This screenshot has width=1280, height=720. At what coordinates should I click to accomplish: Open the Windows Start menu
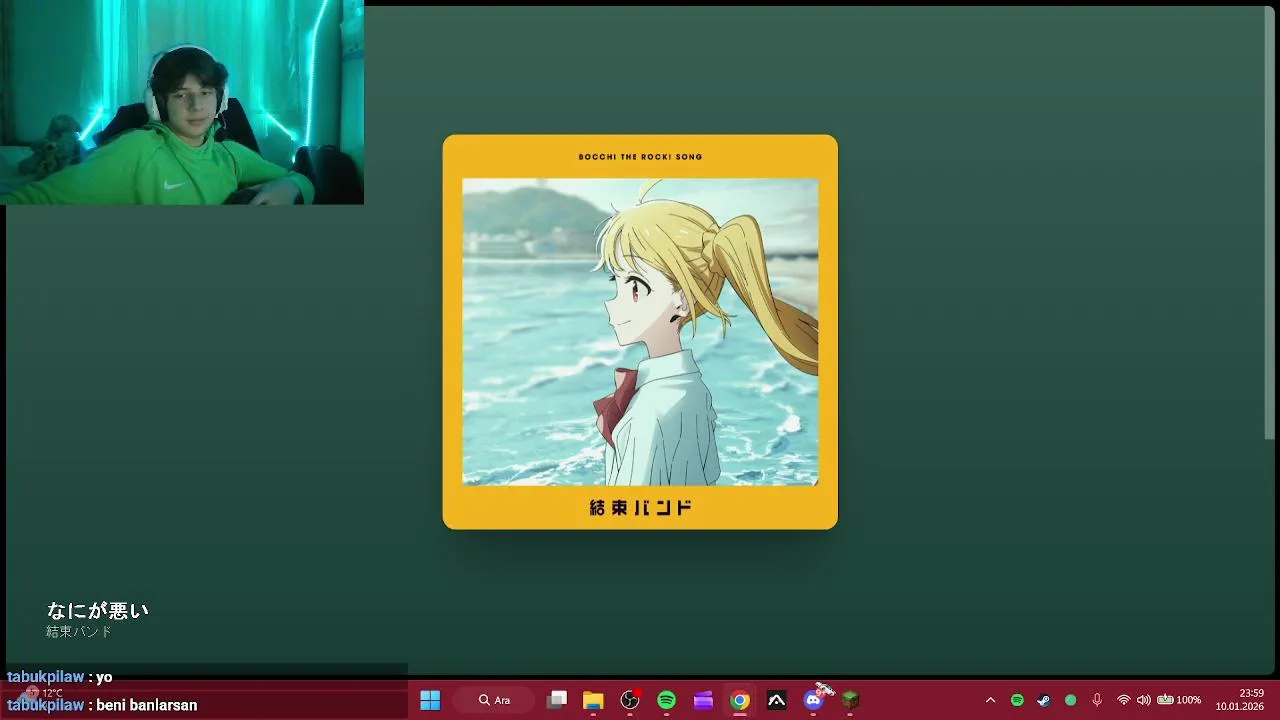(x=430, y=700)
